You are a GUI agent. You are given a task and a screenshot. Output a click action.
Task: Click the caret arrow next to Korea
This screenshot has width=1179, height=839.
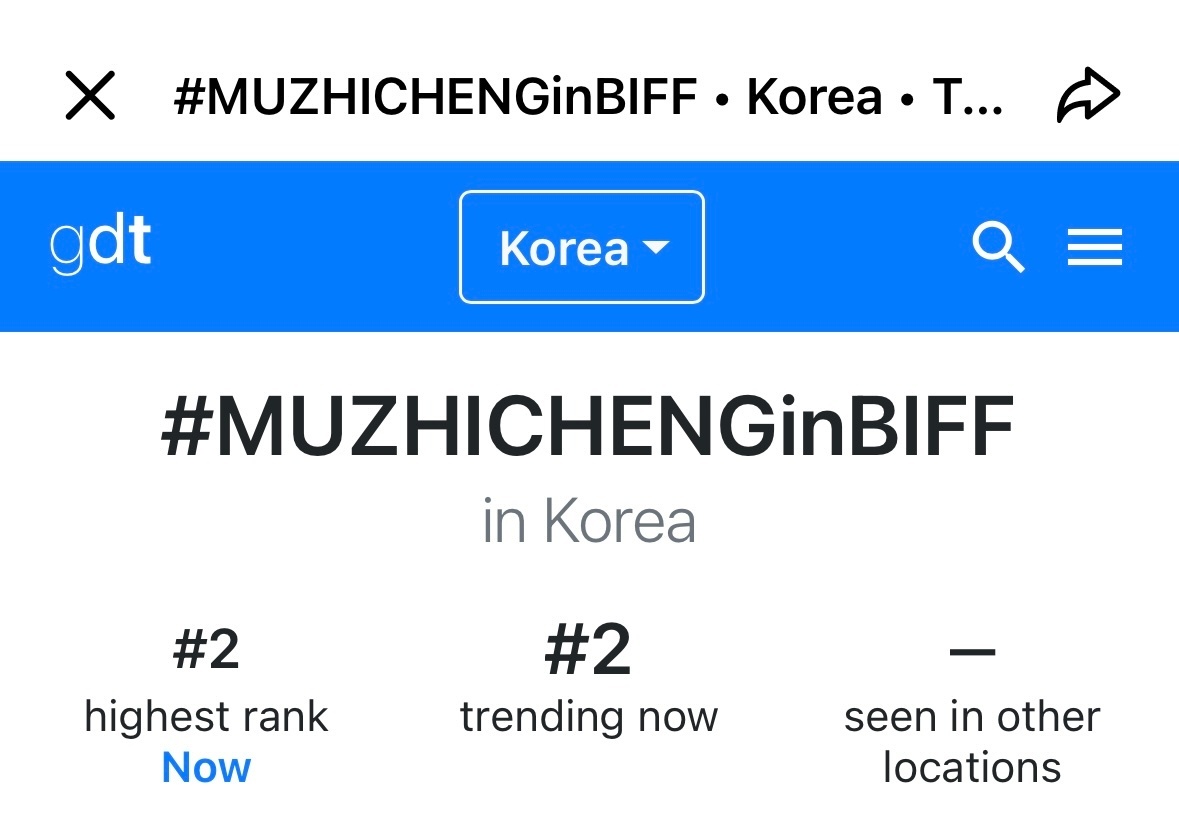pos(656,247)
